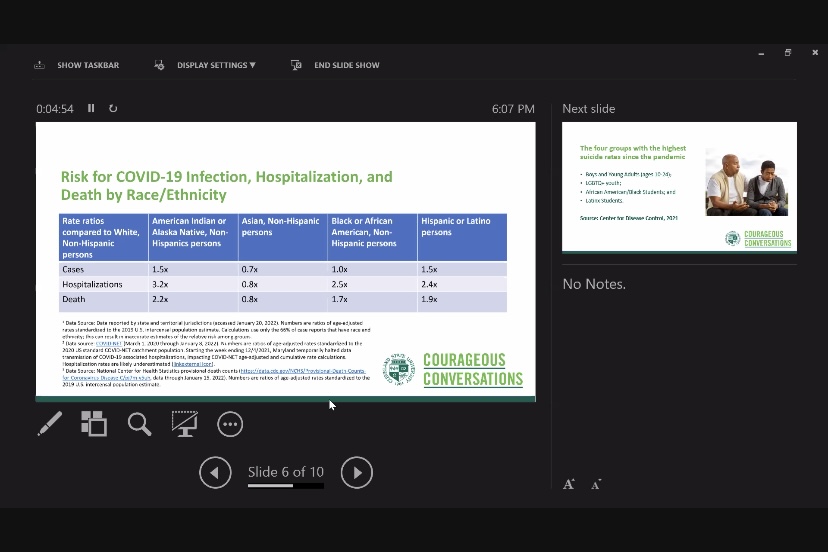Screen dimensions: 828x552
Task: Make the notes text smaller
Action: point(596,484)
